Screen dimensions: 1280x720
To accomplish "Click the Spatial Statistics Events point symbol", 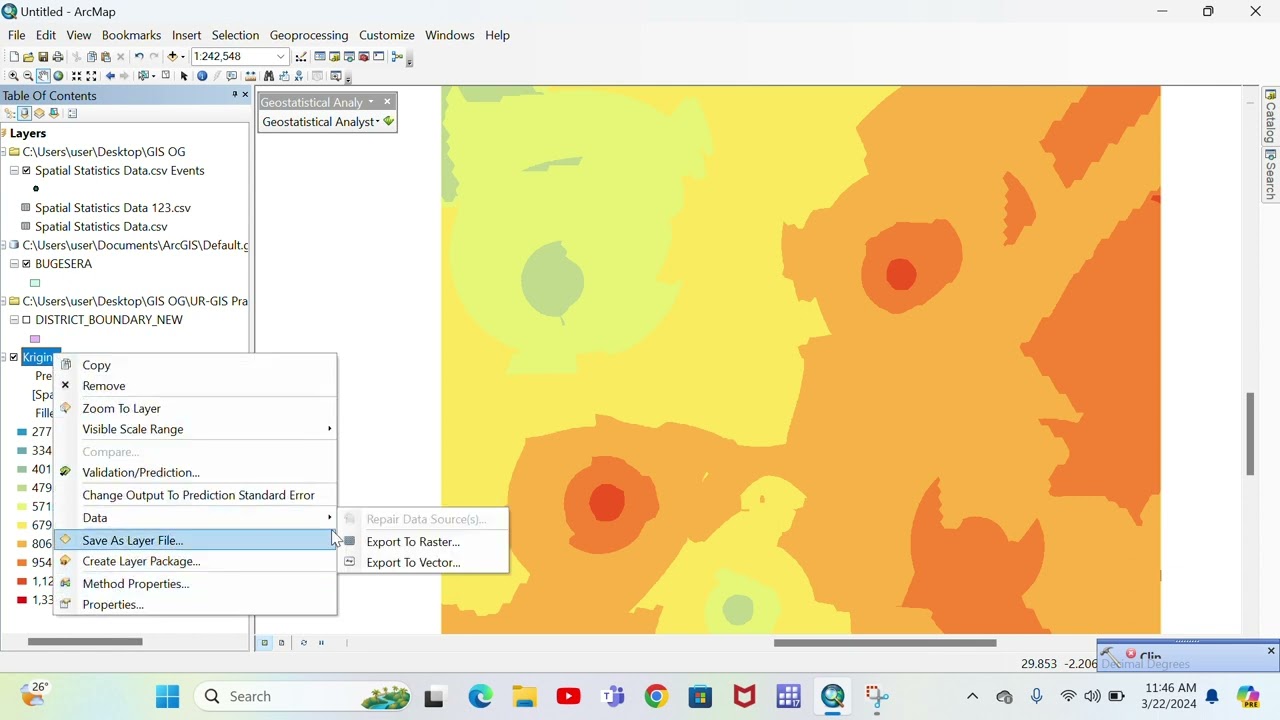I will [x=36, y=189].
